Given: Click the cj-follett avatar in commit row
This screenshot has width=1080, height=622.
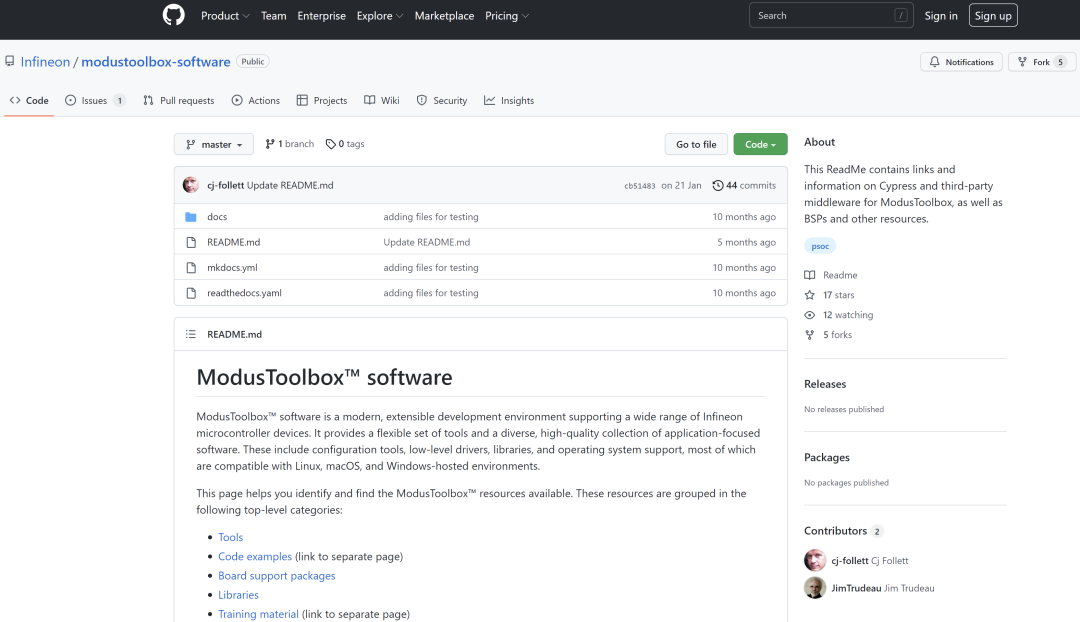Looking at the screenshot, I should (191, 185).
